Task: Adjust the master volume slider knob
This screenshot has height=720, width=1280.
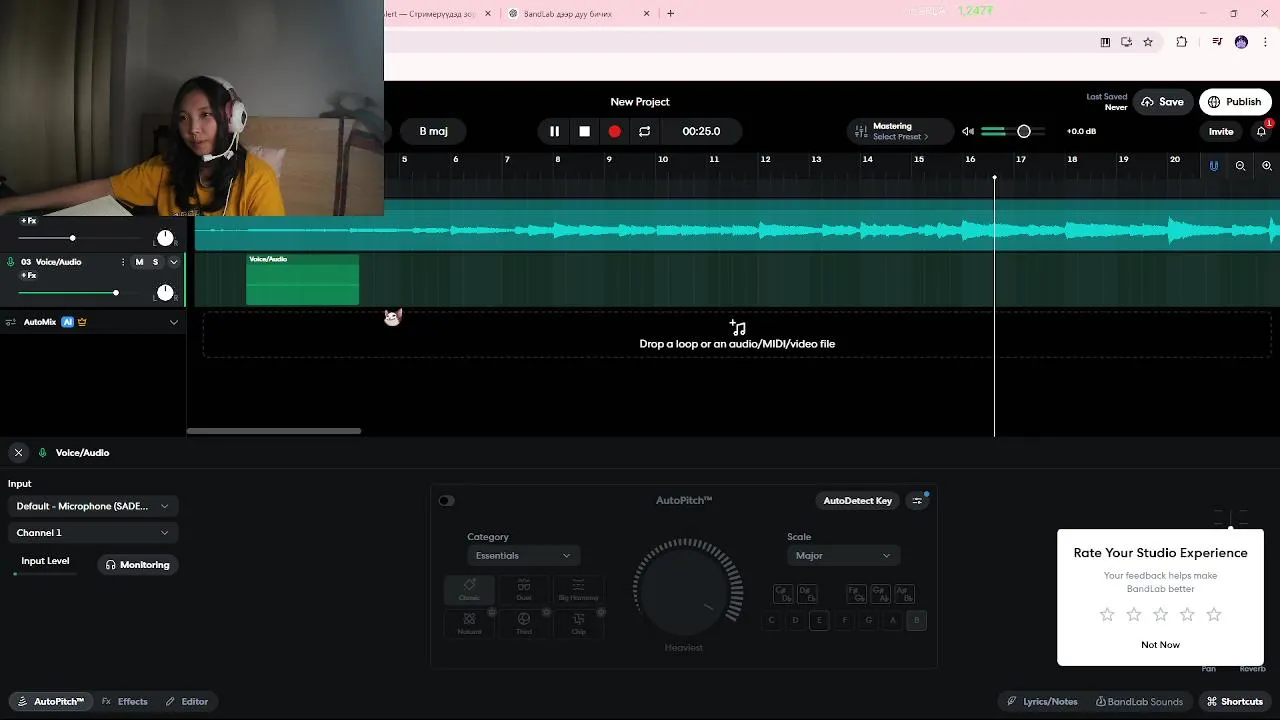Action: 1023,131
